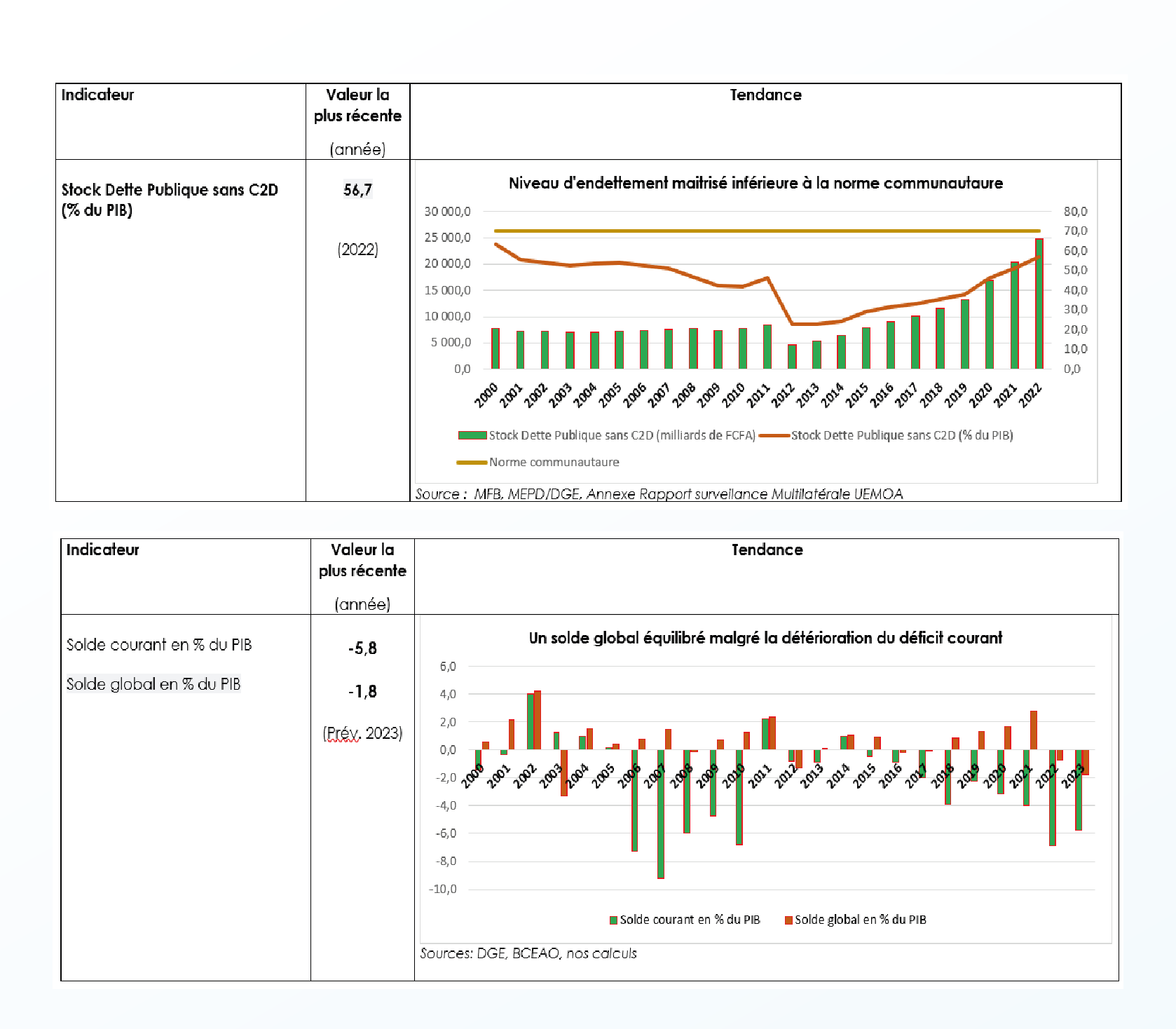The width and height of the screenshot is (1176, 1029).
Task: Click the 2022 bar in the debt chart
Action: tap(1039, 304)
